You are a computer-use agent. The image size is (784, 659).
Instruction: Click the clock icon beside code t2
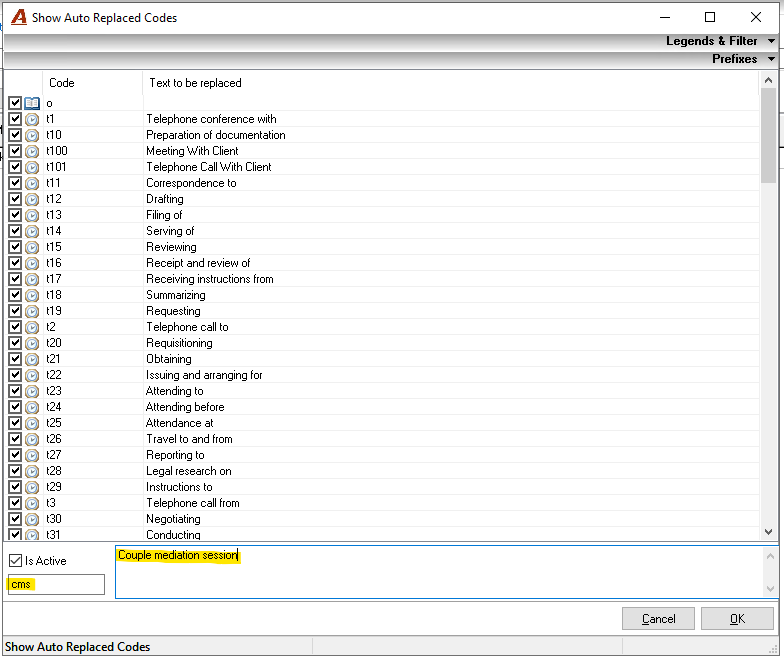(x=32, y=328)
